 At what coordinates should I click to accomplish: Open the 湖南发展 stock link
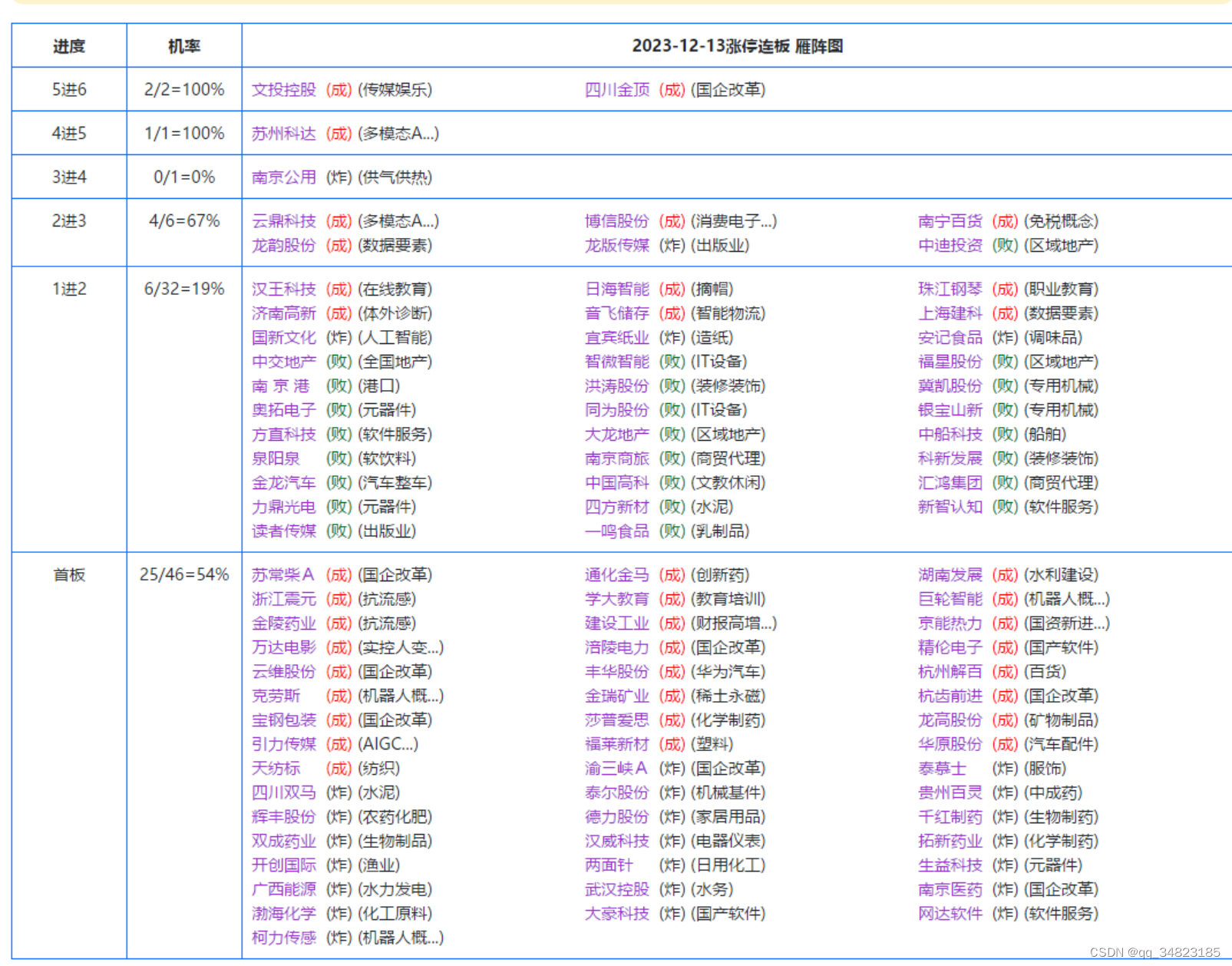click(950, 575)
